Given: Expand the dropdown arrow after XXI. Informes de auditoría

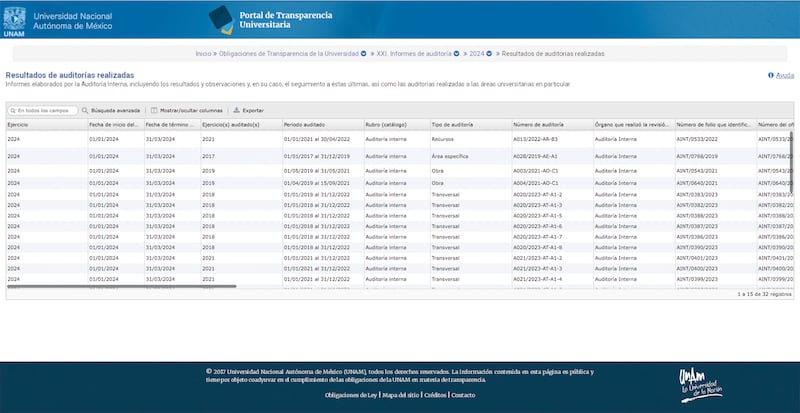Looking at the screenshot, I should [458, 53].
